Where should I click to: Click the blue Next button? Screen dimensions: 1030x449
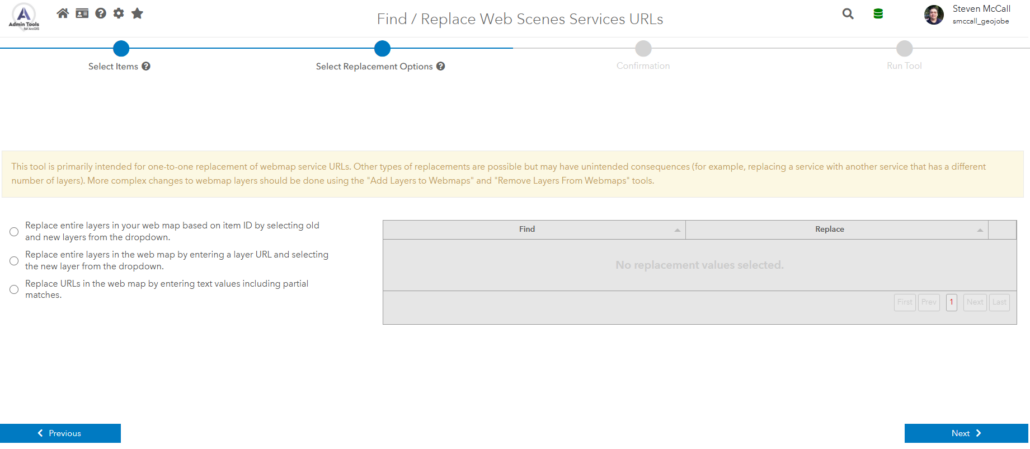click(x=966, y=433)
